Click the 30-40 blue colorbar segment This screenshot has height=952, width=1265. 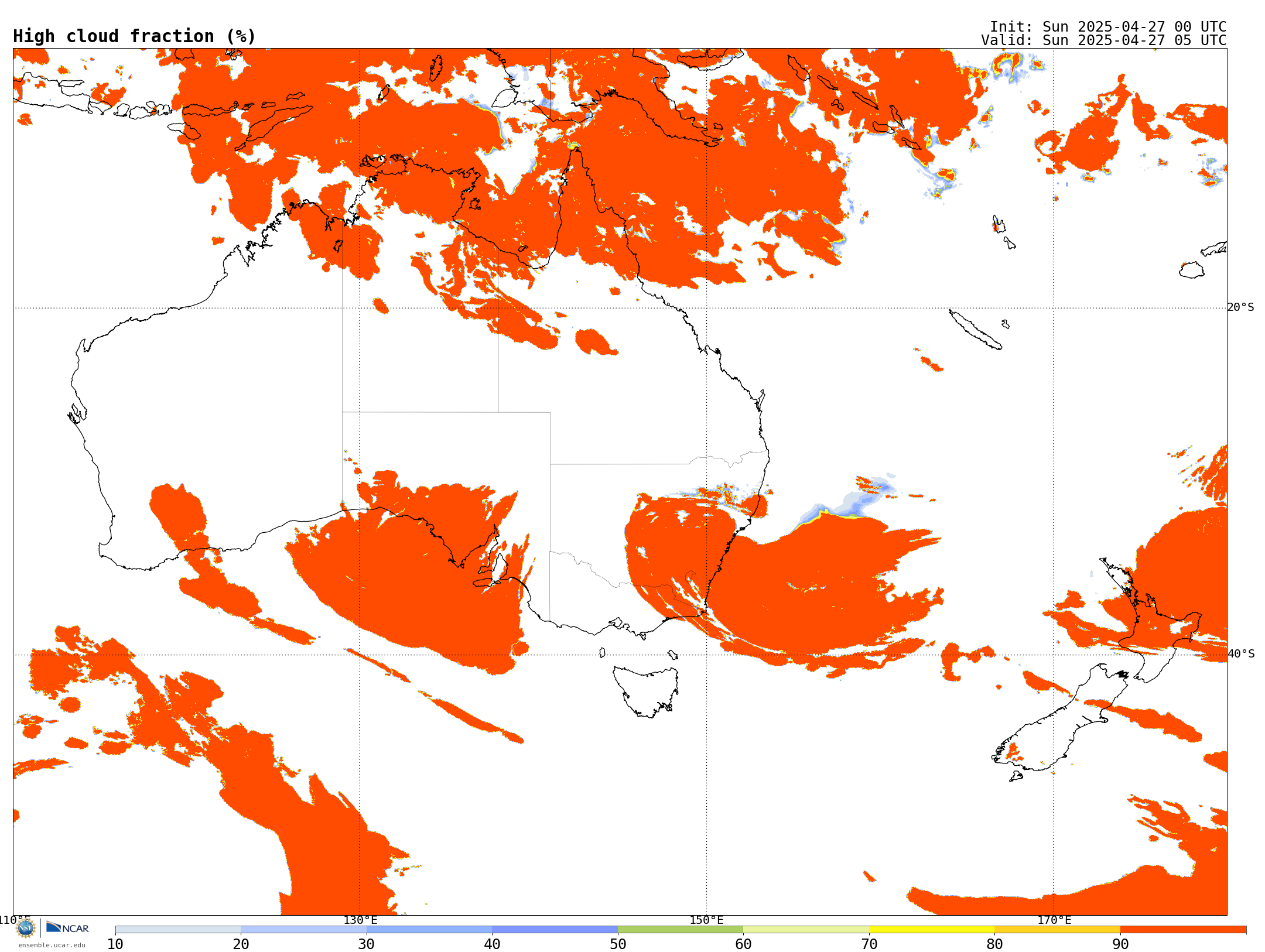[x=429, y=930]
